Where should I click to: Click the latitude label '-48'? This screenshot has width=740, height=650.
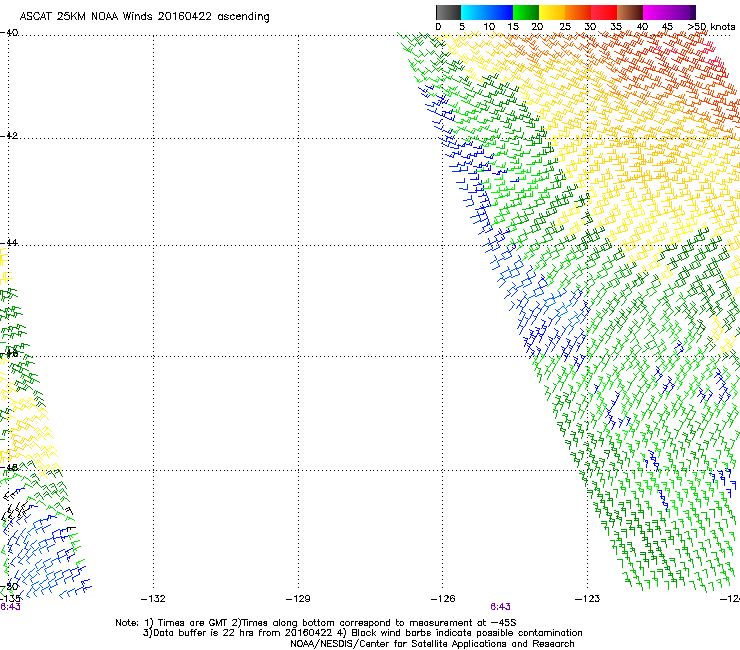point(9,467)
